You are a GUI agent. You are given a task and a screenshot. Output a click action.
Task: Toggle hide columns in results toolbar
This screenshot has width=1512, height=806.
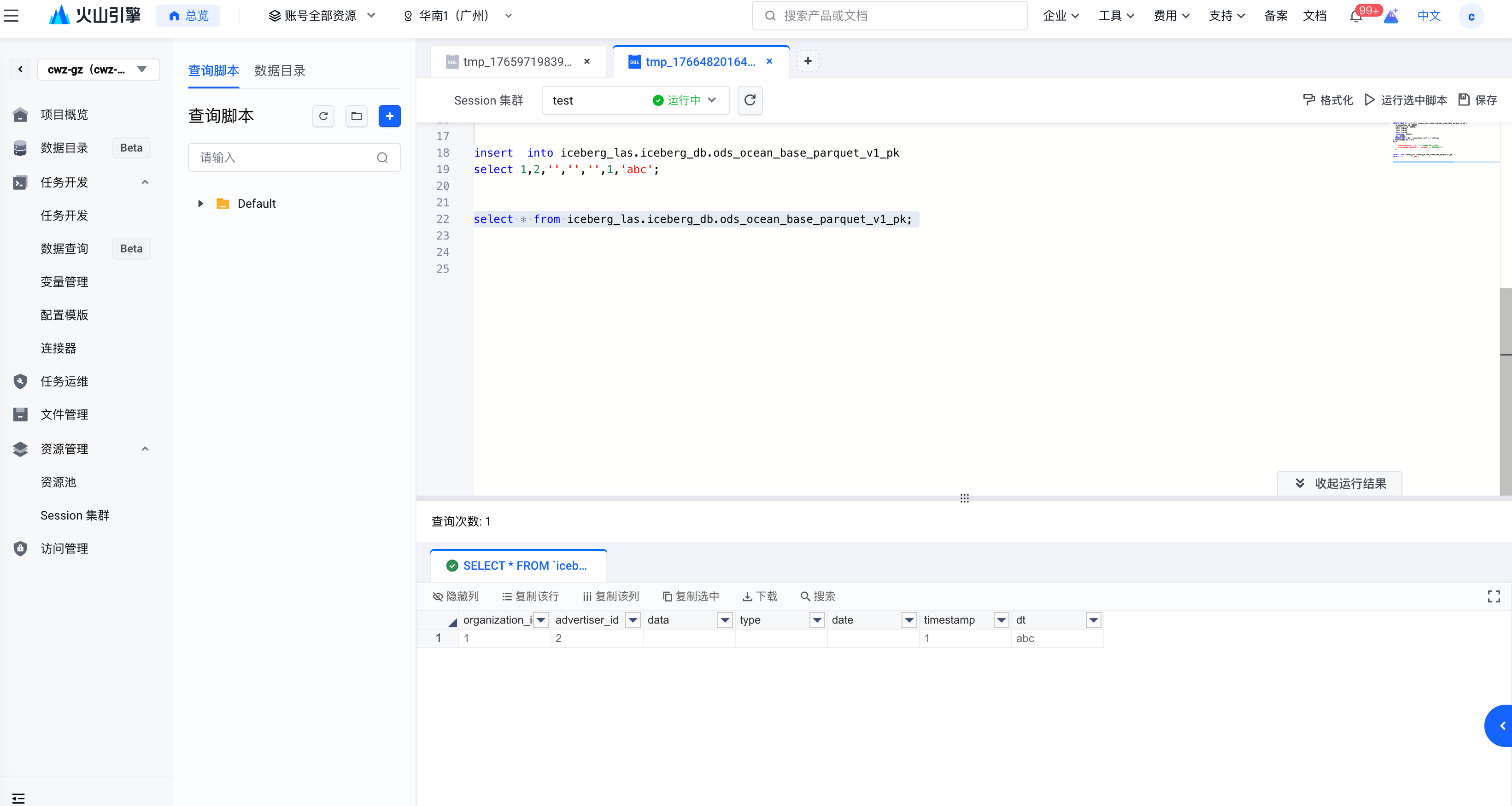click(456, 596)
